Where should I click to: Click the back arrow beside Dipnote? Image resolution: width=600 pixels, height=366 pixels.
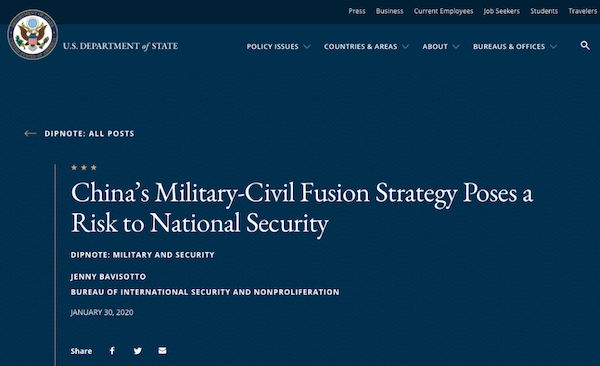coord(30,133)
